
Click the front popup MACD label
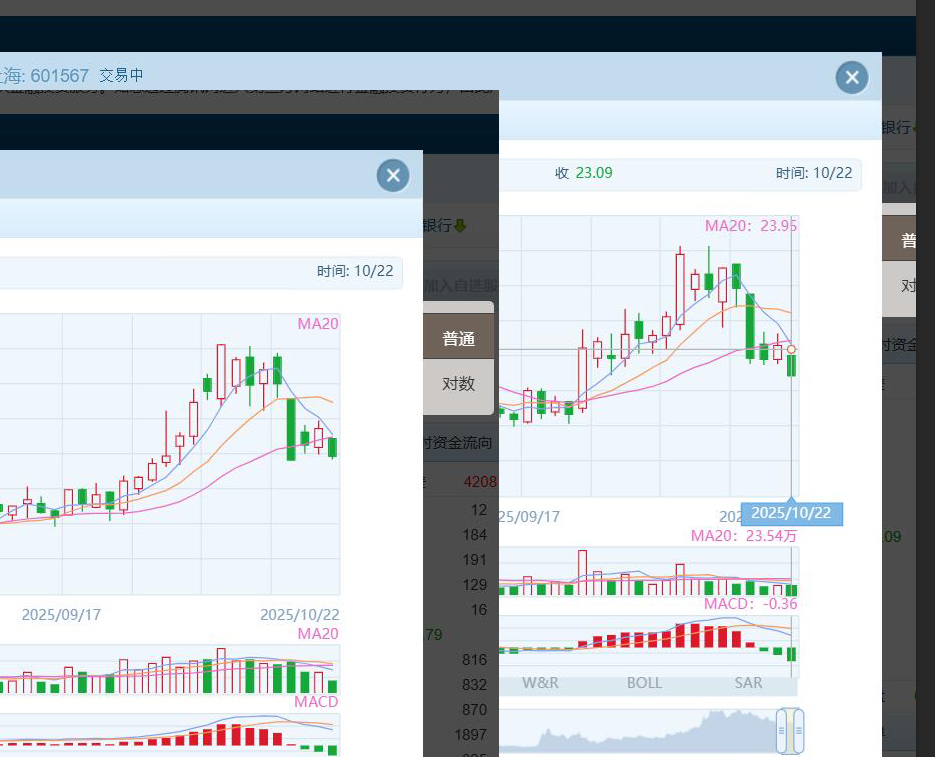click(316, 702)
